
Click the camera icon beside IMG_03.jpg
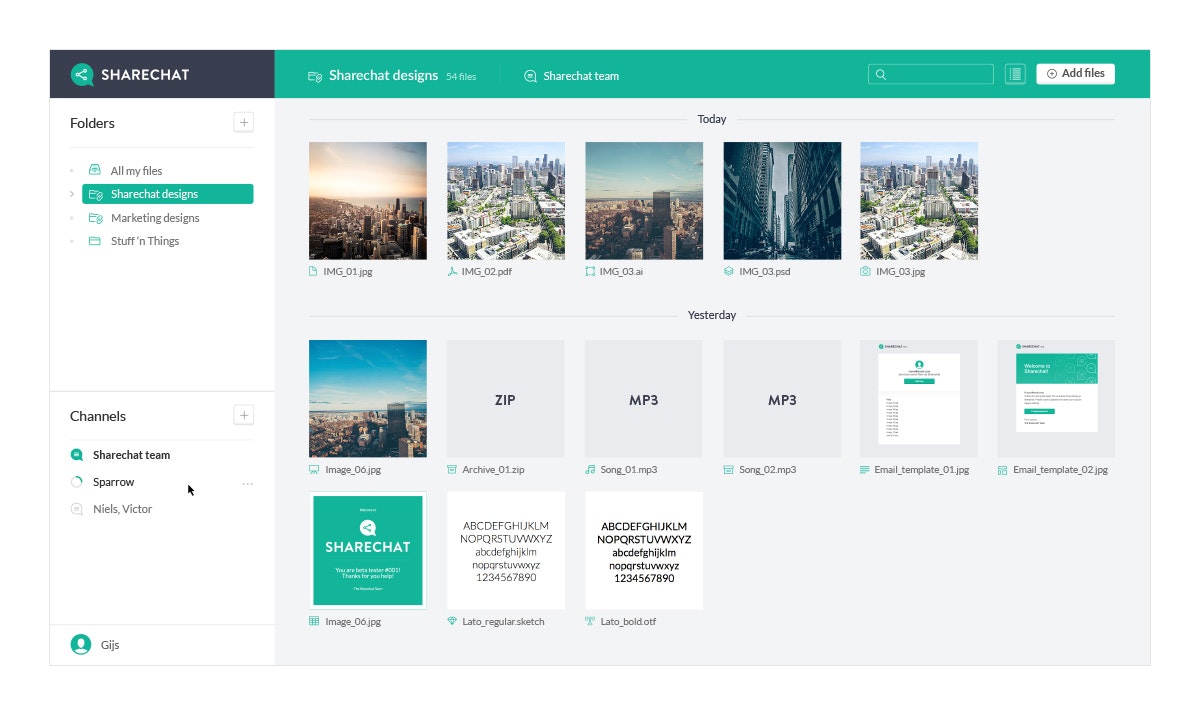866,271
